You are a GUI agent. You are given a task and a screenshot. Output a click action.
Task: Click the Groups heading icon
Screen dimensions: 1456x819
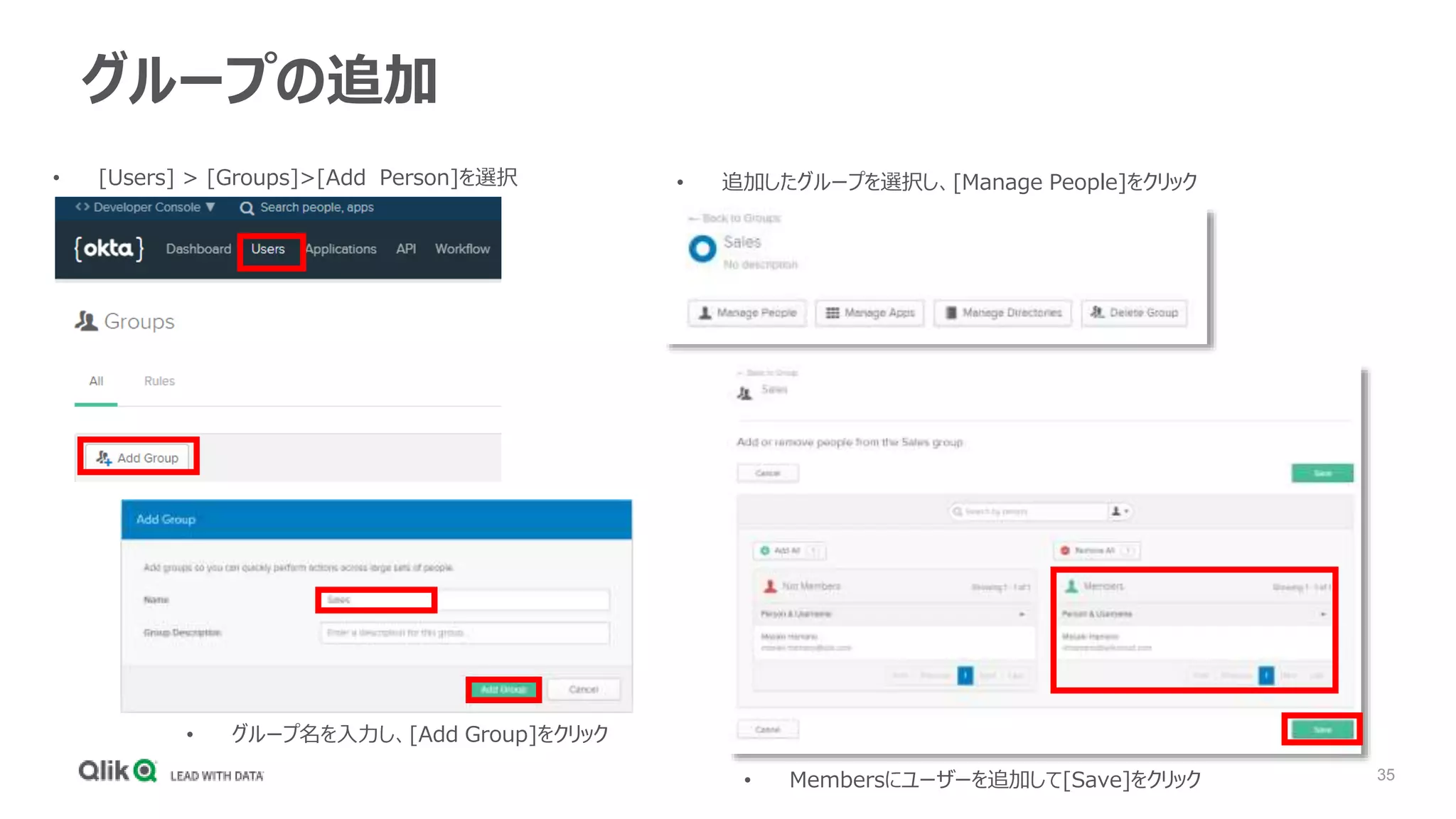click(x=86, y=321)
